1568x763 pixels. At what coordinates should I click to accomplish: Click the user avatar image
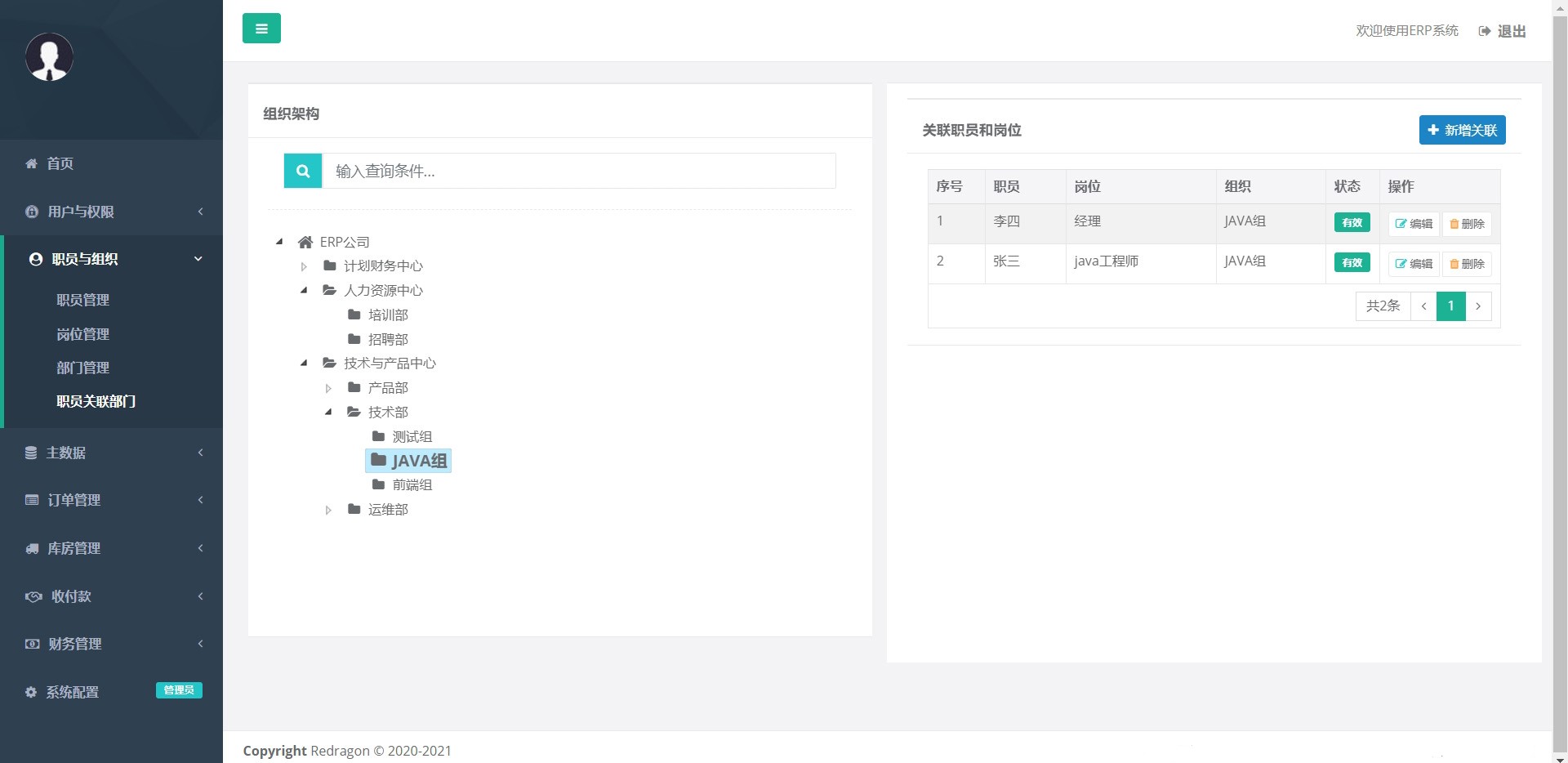click(x=49, y=56)
